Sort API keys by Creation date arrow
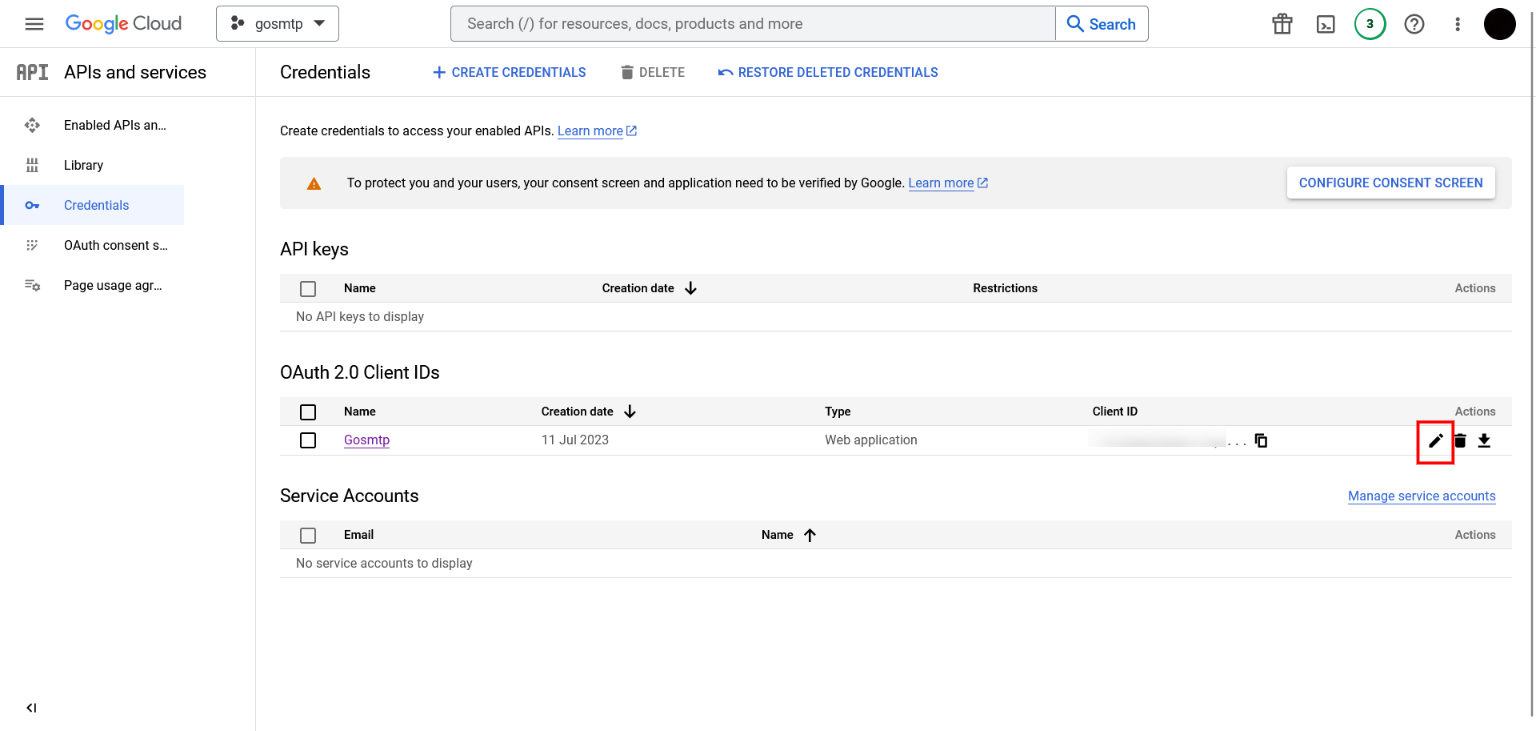This screenshot has width=1536, height=731. coord(690,288)
